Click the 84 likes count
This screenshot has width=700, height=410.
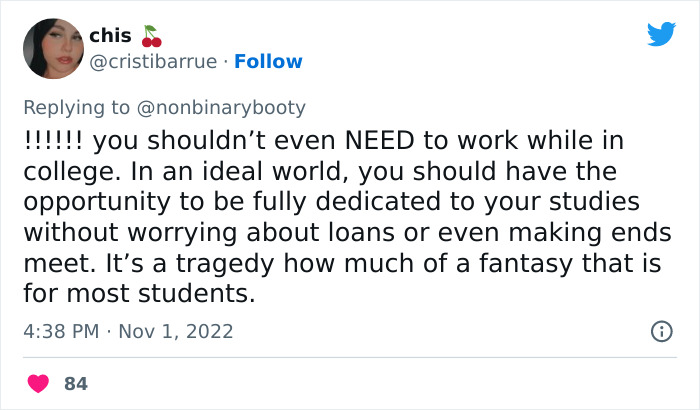tap(75, 383)
